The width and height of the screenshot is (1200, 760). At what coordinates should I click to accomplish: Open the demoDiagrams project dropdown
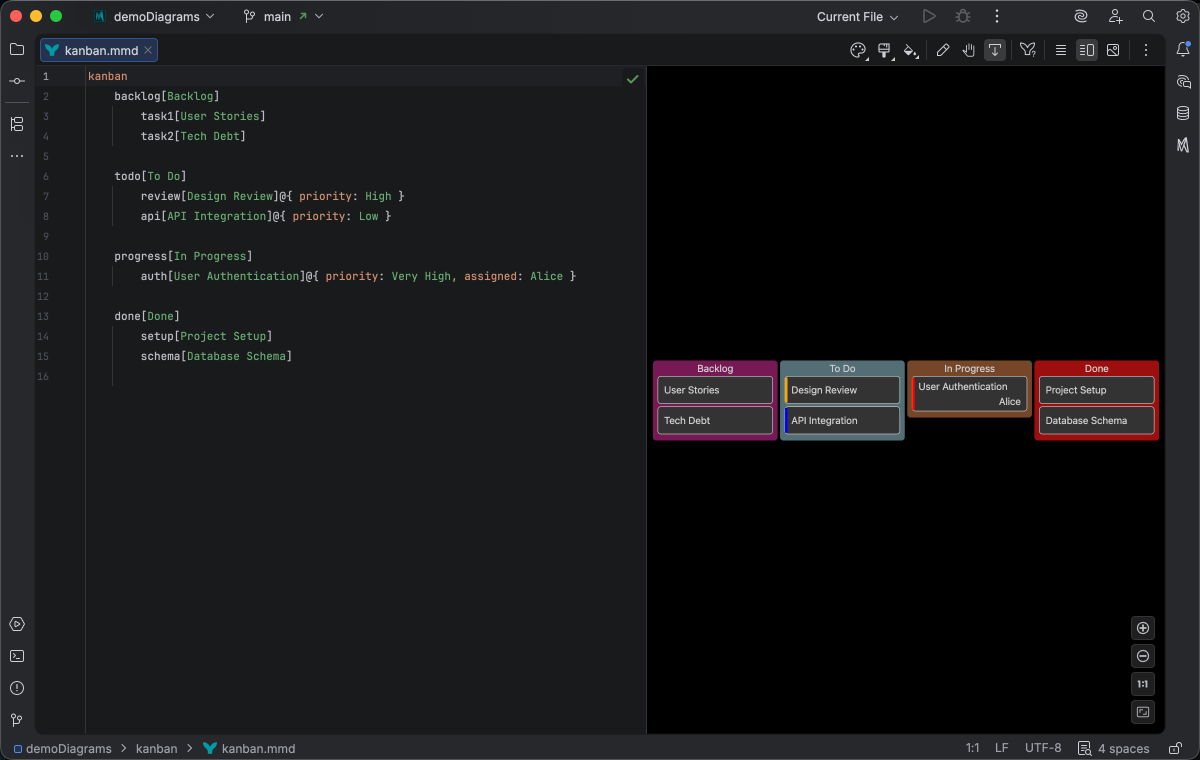click(x=152, y=16)
